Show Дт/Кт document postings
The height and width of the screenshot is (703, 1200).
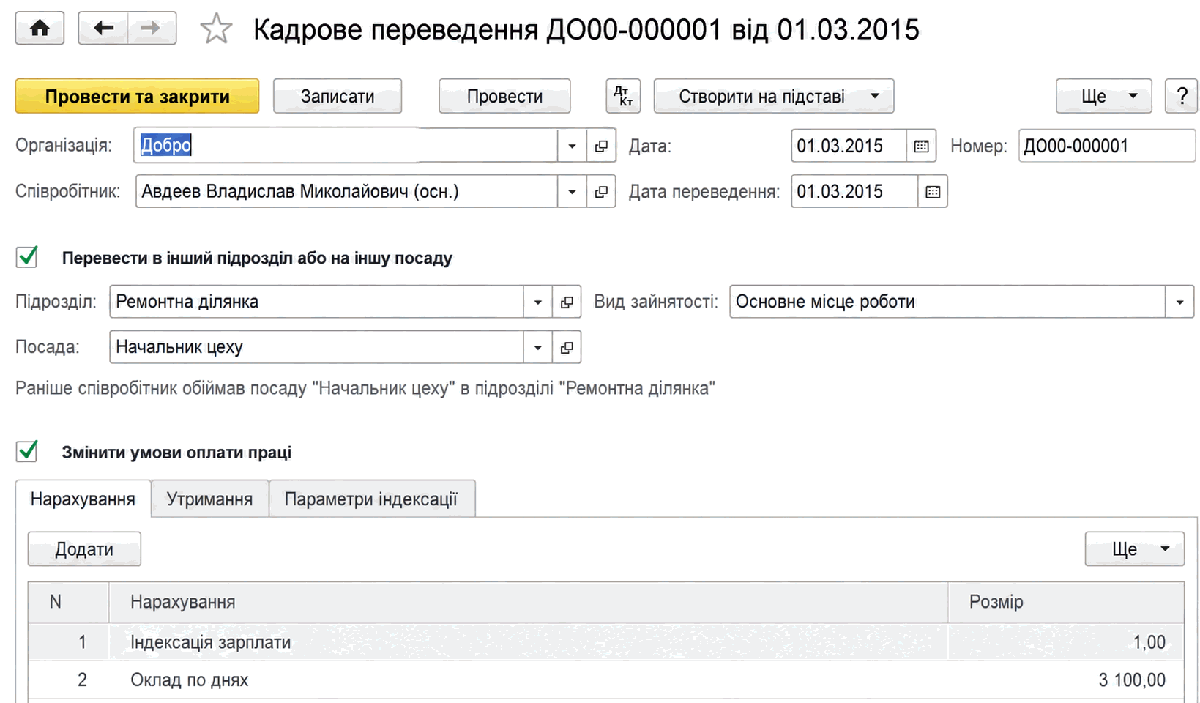623,97
